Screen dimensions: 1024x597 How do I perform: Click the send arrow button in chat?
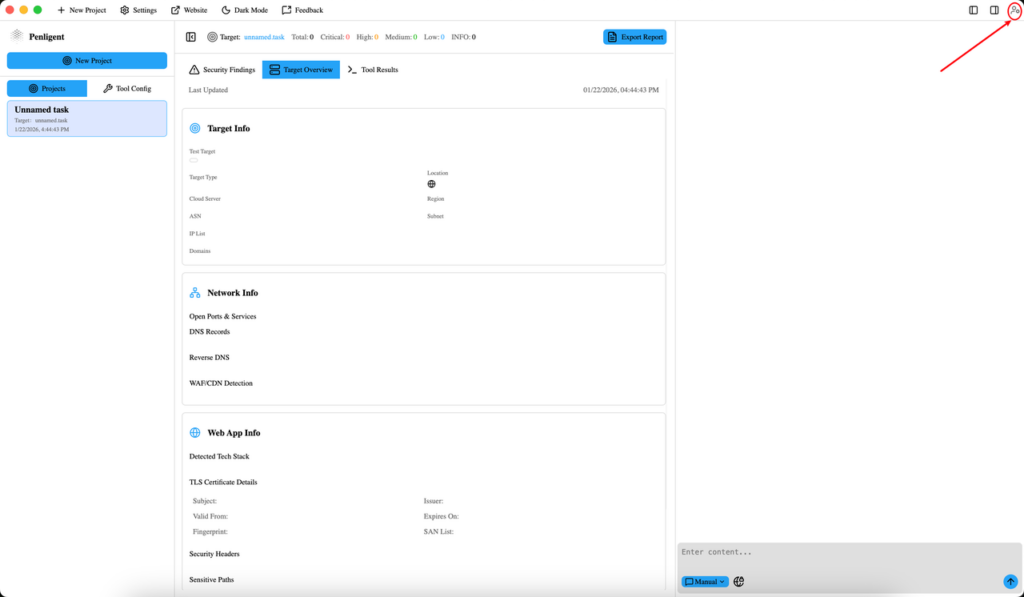1010,581
